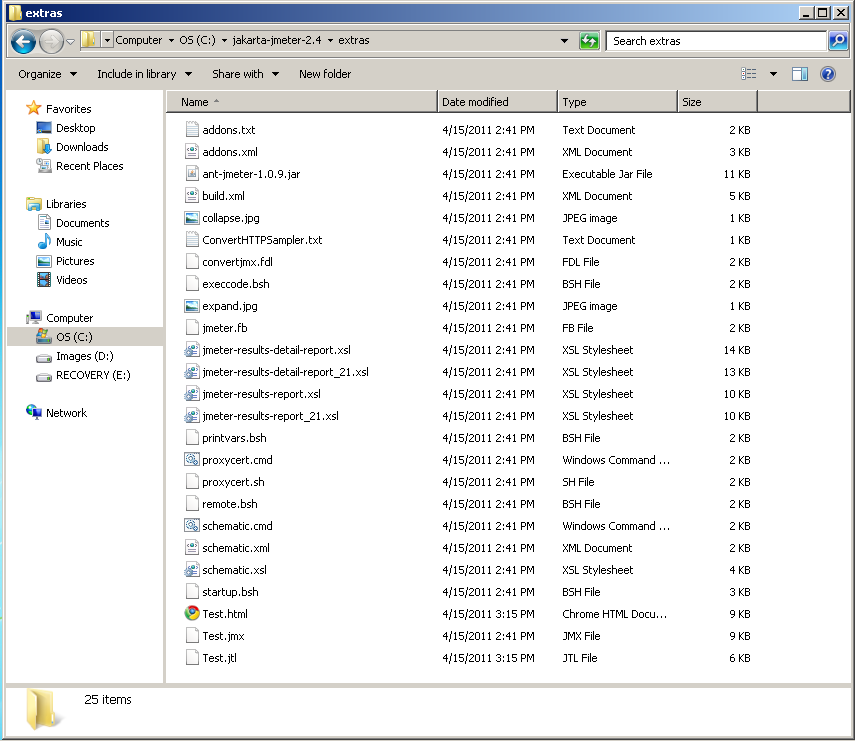Image resolution: width=855 pixels, height=741 pixels.
Task: Click into the Search extras field
Action: click(715, 41)
